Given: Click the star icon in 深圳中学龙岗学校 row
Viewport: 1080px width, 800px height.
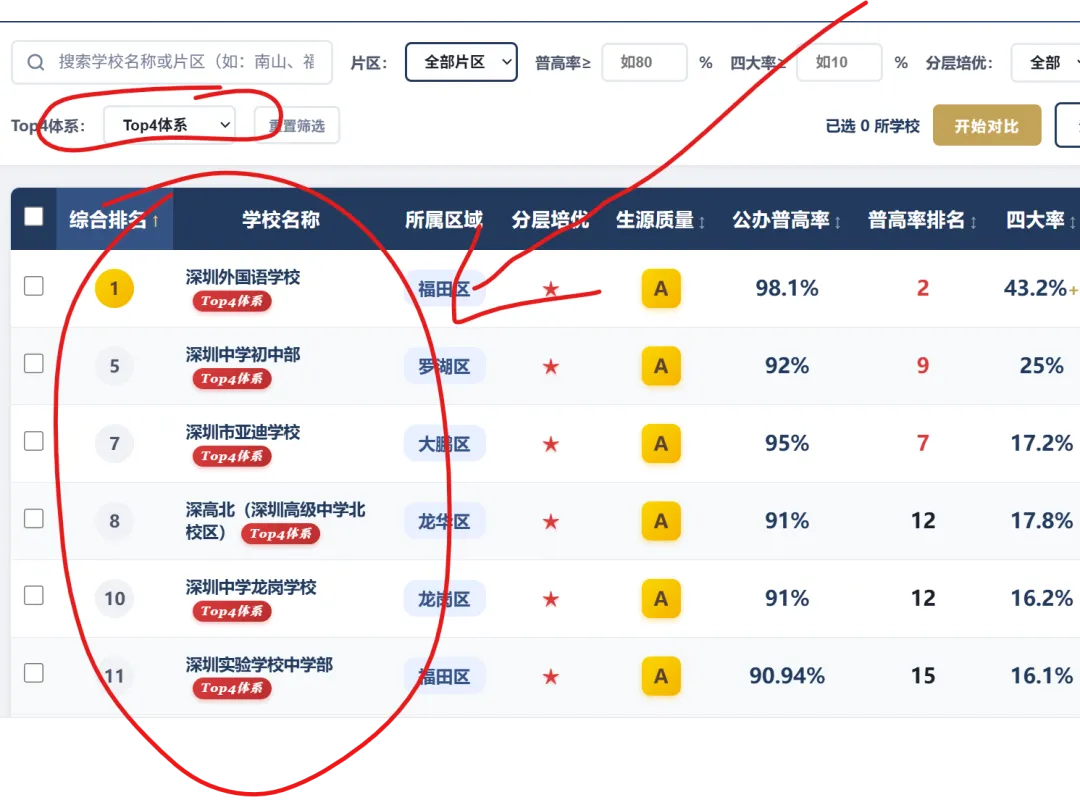Looking at the screenshot, I should pos(550,599).
